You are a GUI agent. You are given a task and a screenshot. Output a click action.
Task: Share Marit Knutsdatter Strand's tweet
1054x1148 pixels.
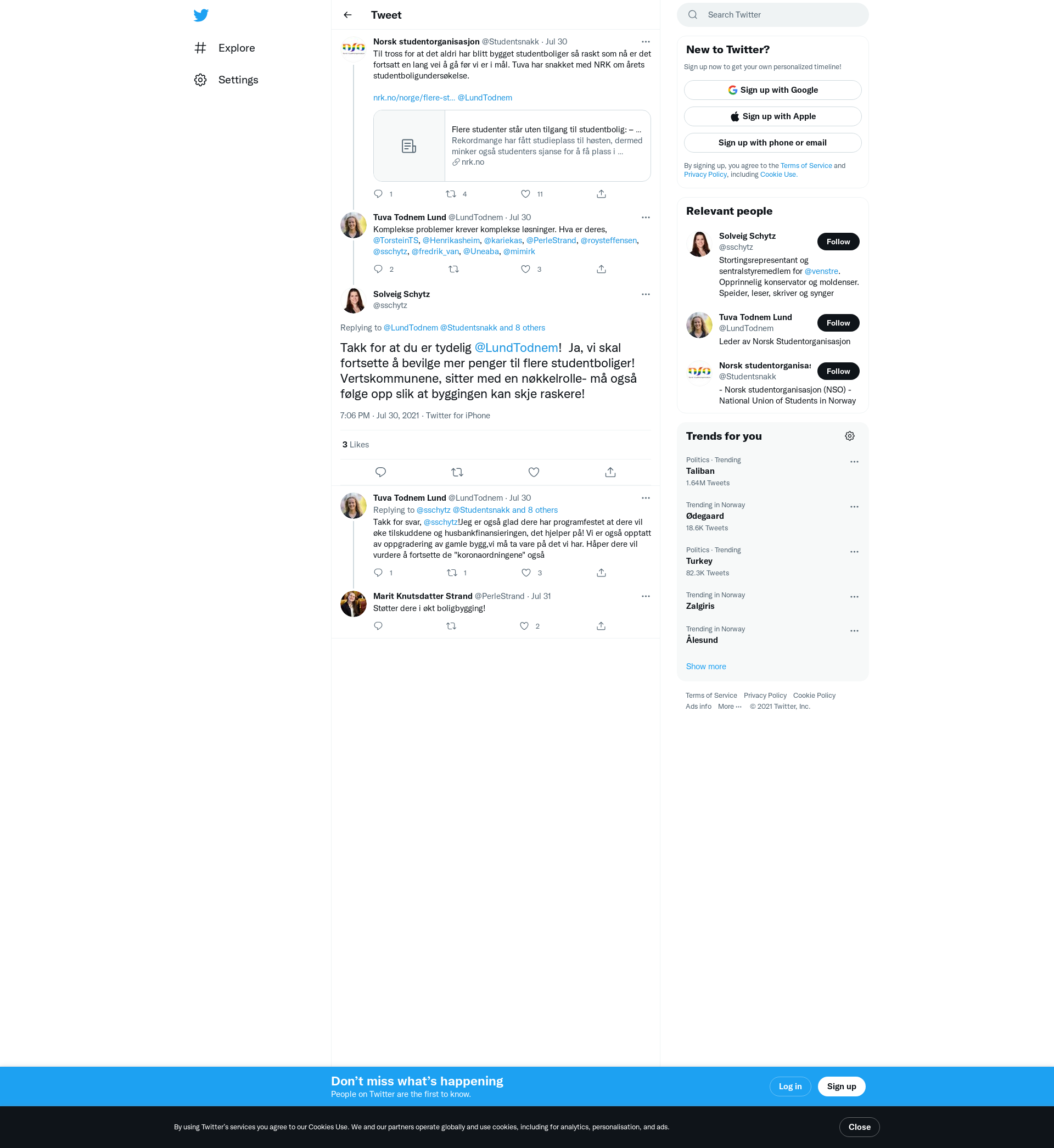pos(601,626)
